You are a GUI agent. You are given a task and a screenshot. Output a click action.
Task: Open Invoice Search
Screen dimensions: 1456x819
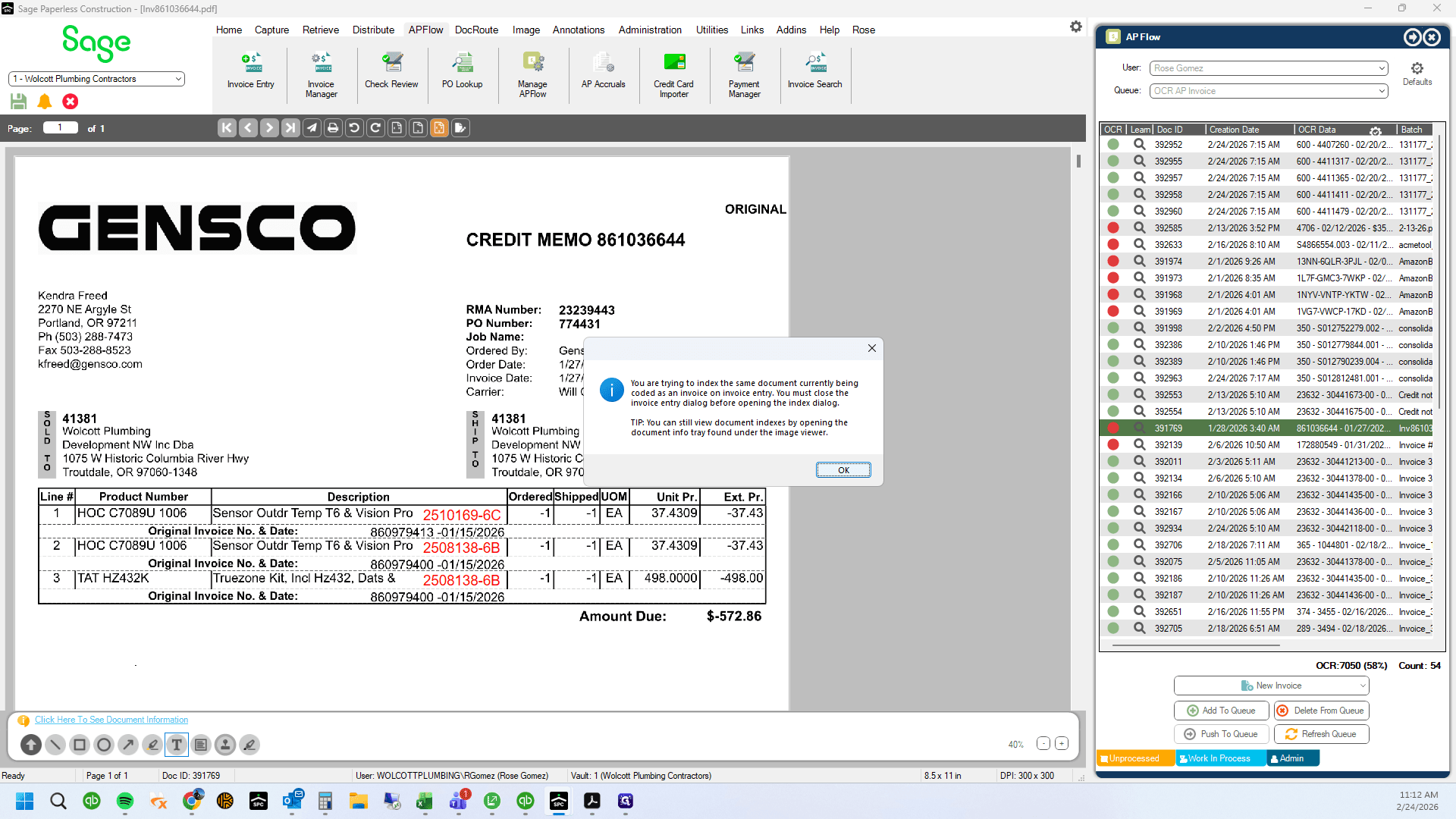tap(814, 72)
